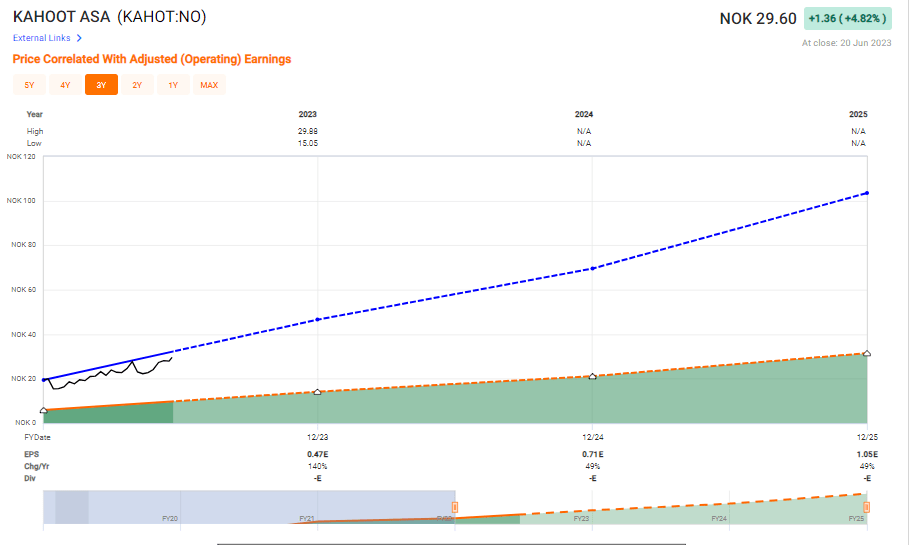
Task: Click the 2023 high value 29.88
Action: (308, 131)
